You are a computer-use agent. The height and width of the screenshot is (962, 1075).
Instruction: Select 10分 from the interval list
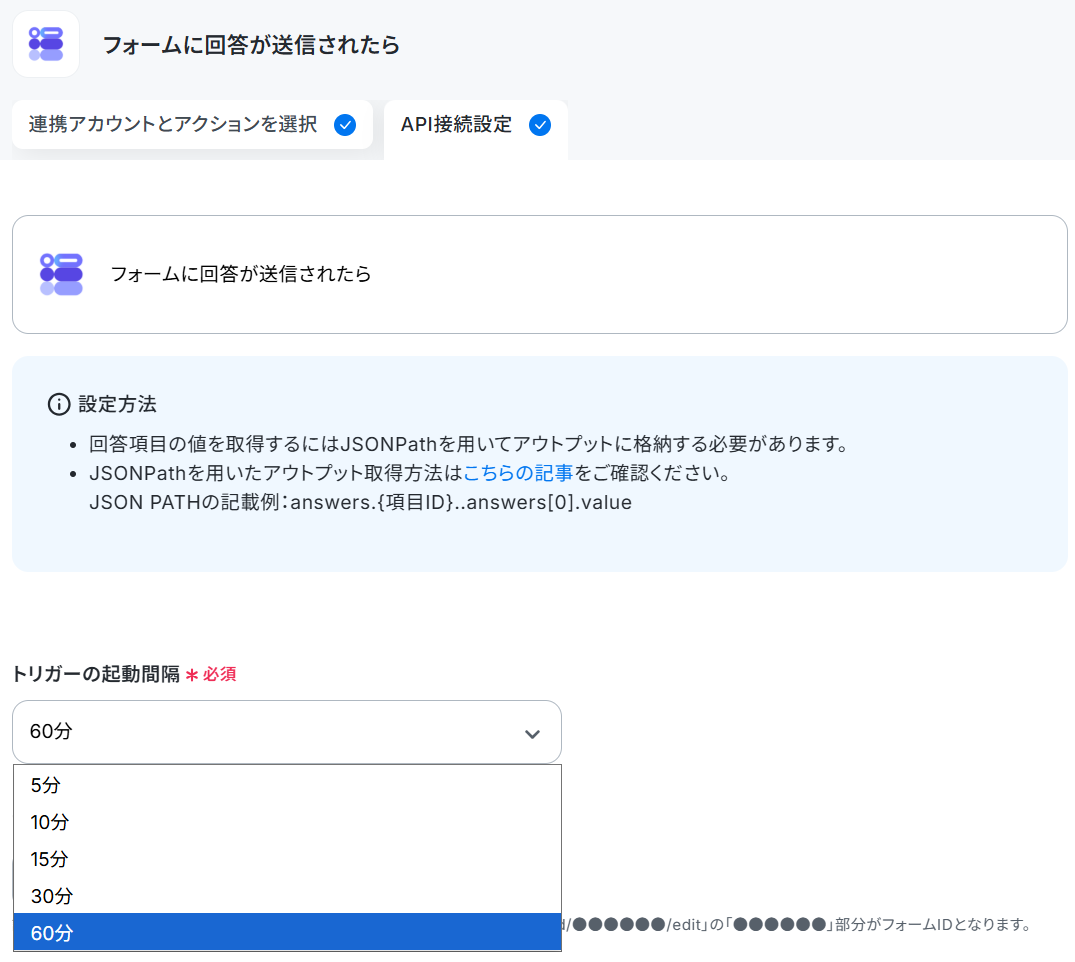pyautogui.click(x=287, y=822)
